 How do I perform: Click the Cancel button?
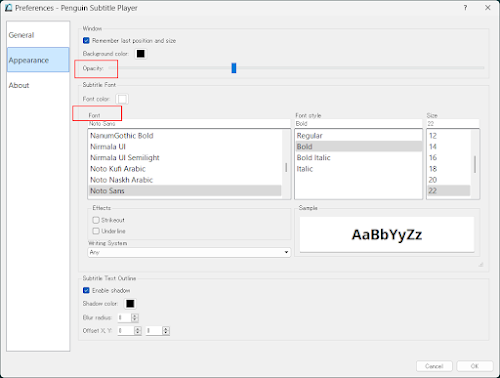coord(434,366)
